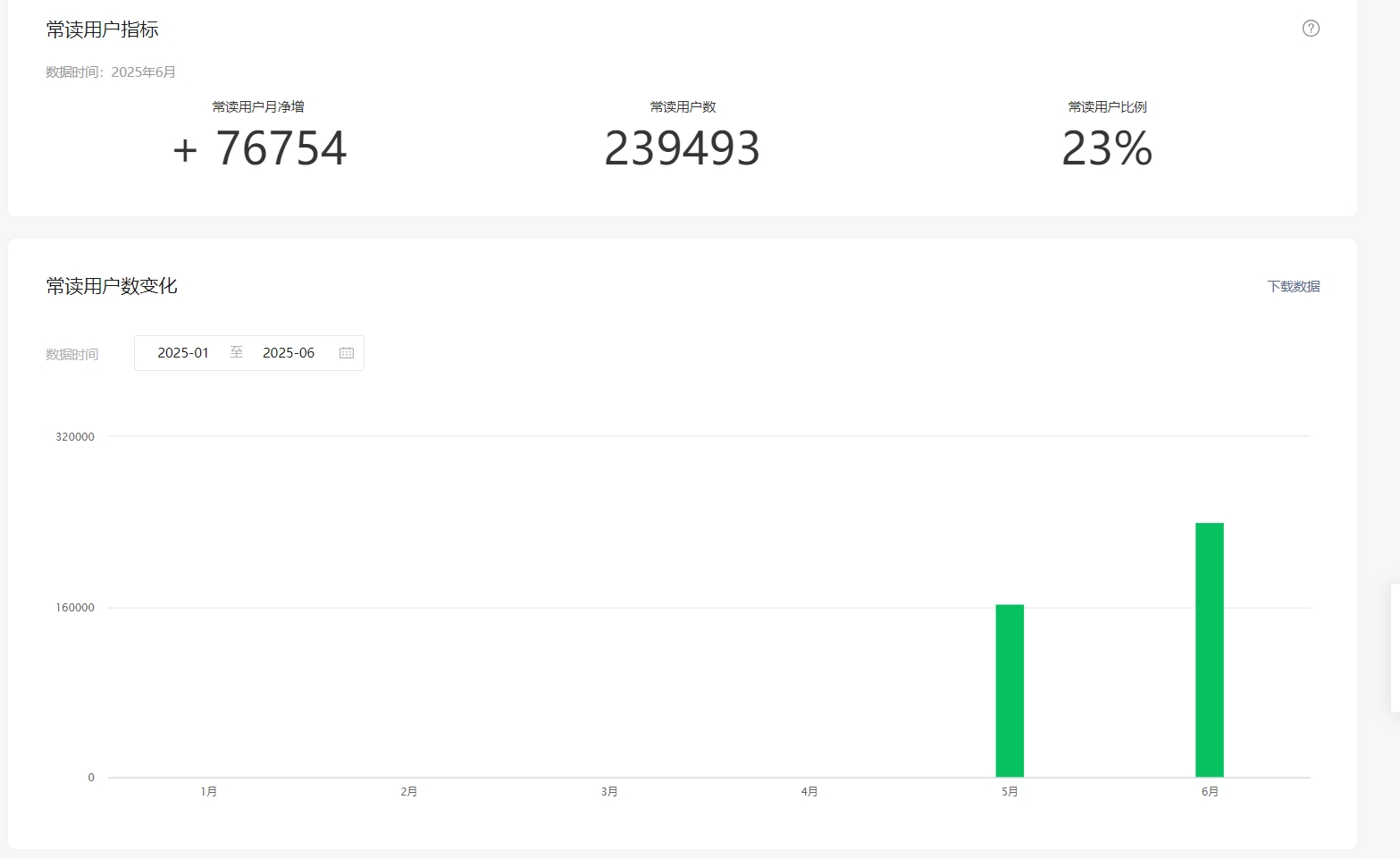
Task: Select the 0 y-axis label
Action: 91,778
